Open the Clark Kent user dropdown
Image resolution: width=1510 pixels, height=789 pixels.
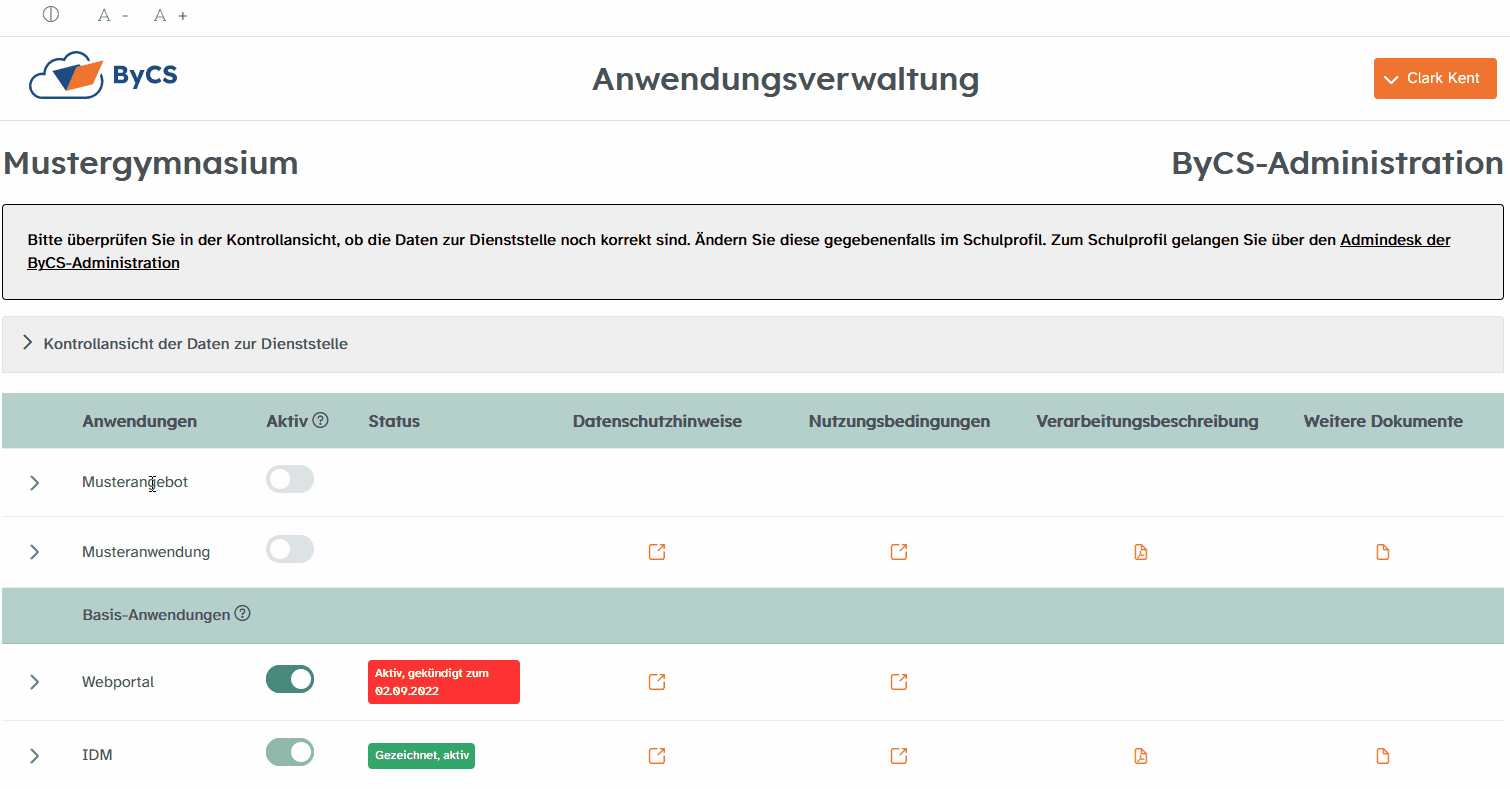tap(1435, 78)
